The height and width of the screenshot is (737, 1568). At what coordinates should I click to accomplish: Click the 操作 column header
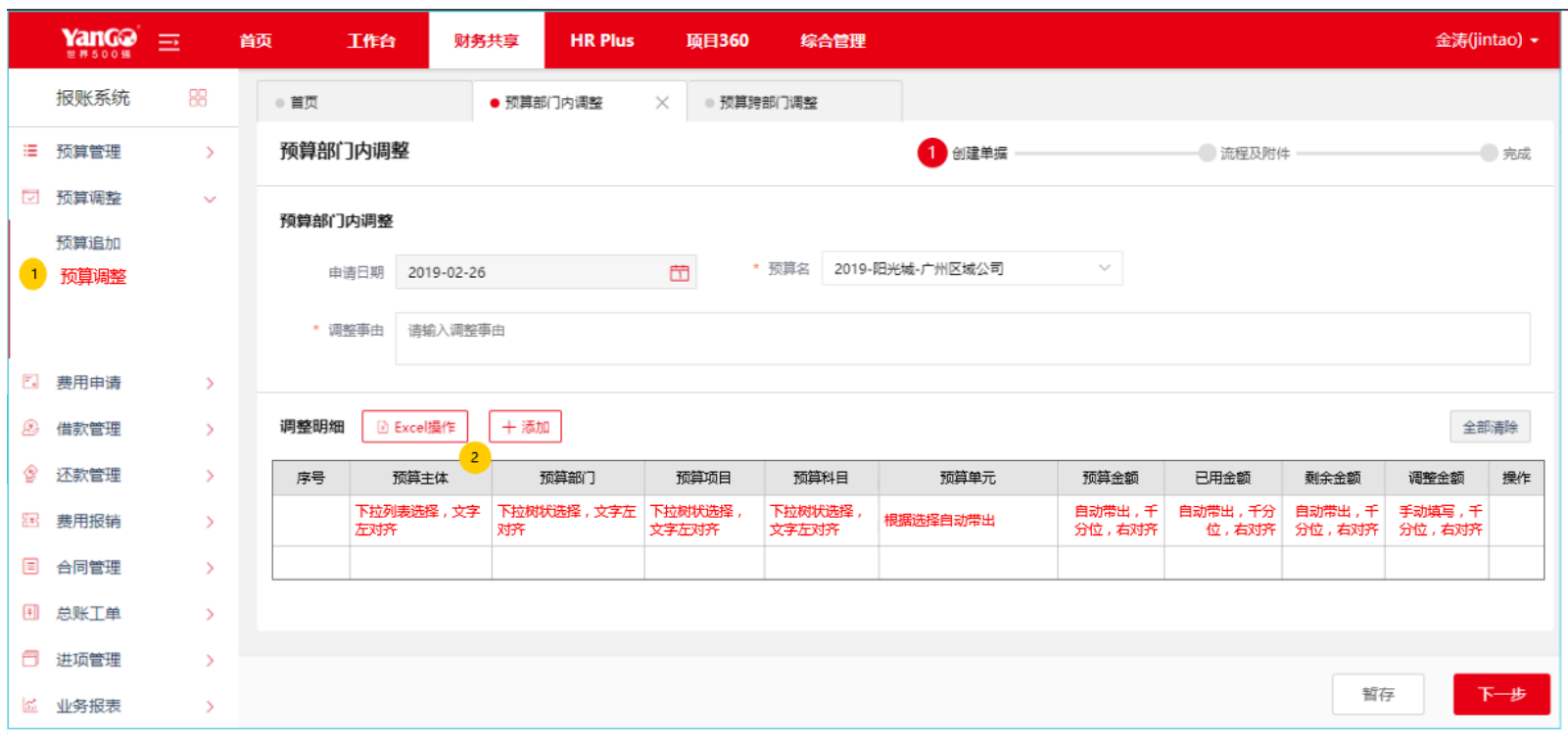pyautogui.click(x=1516, y=478)
